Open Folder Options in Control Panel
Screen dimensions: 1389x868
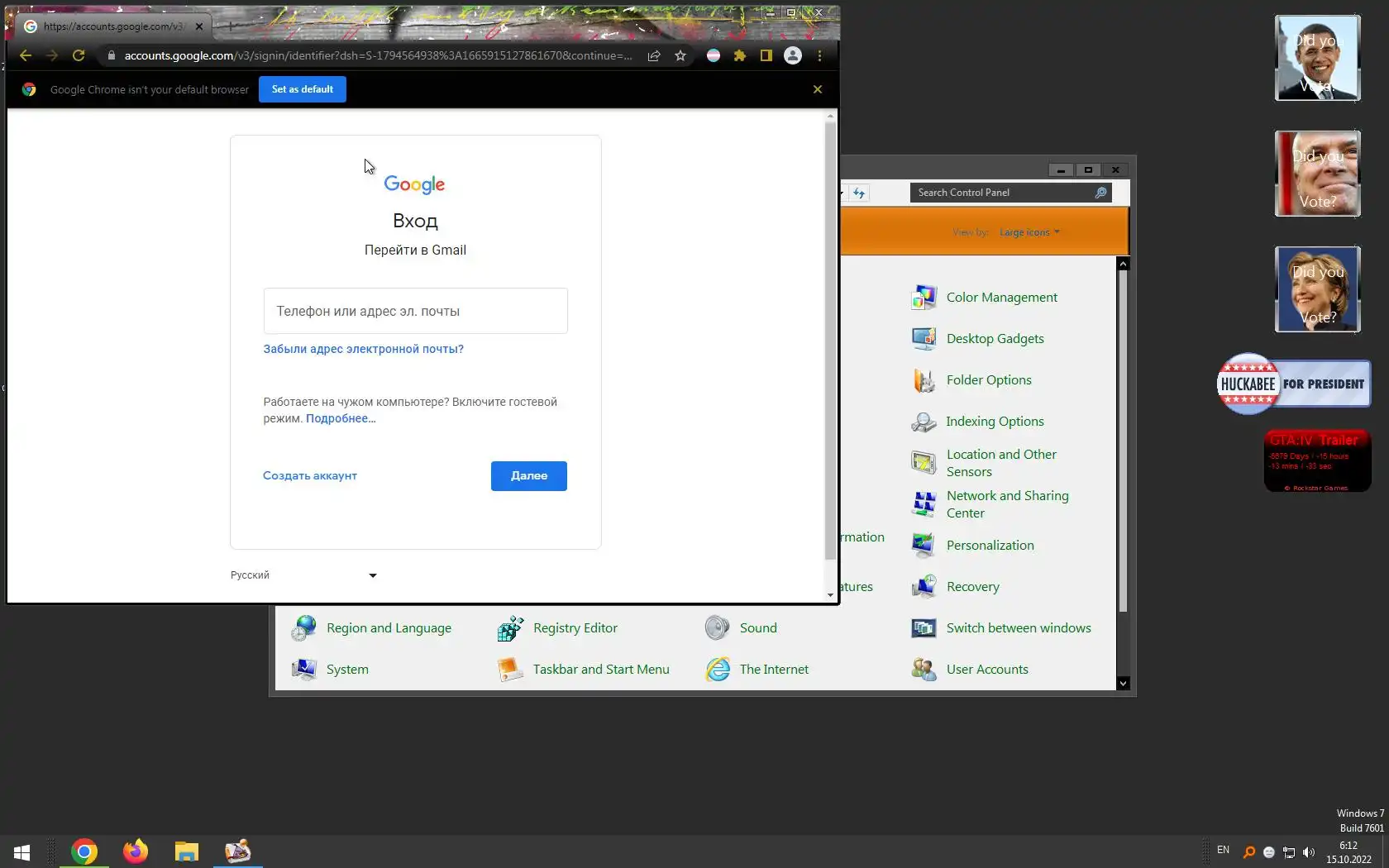click(x=971, y=380)
